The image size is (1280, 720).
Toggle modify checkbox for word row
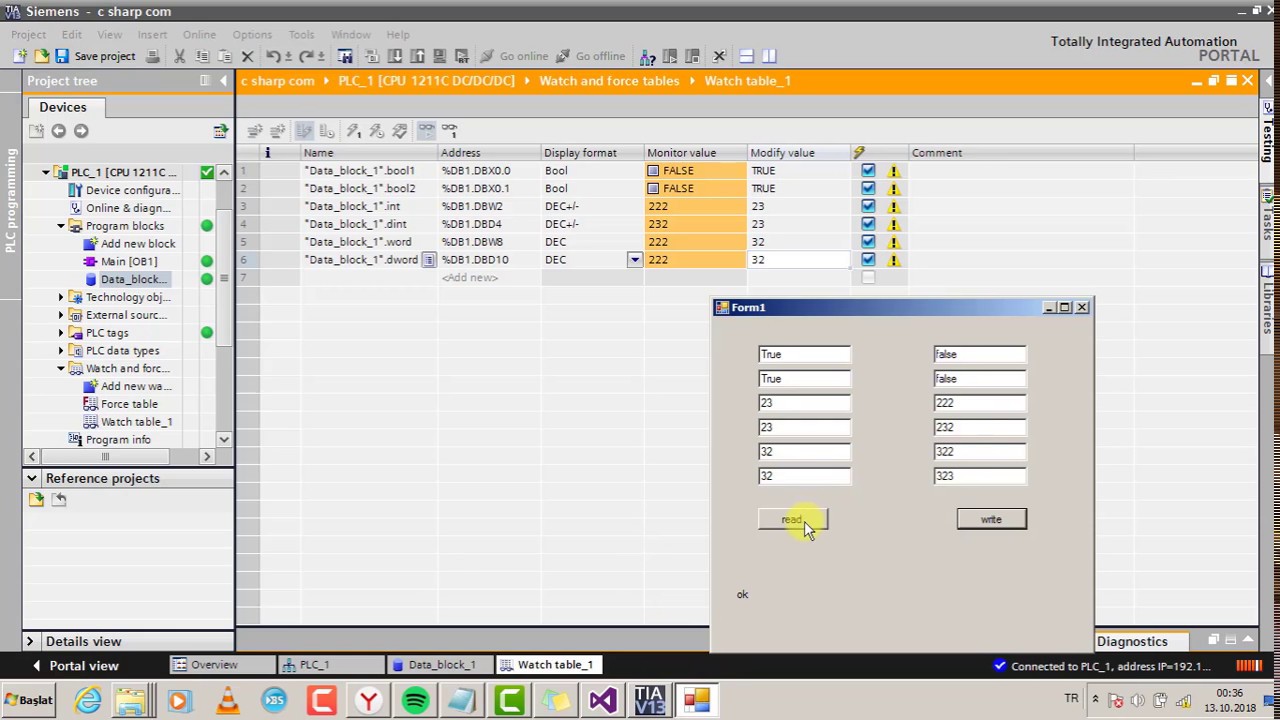point(868,242)
